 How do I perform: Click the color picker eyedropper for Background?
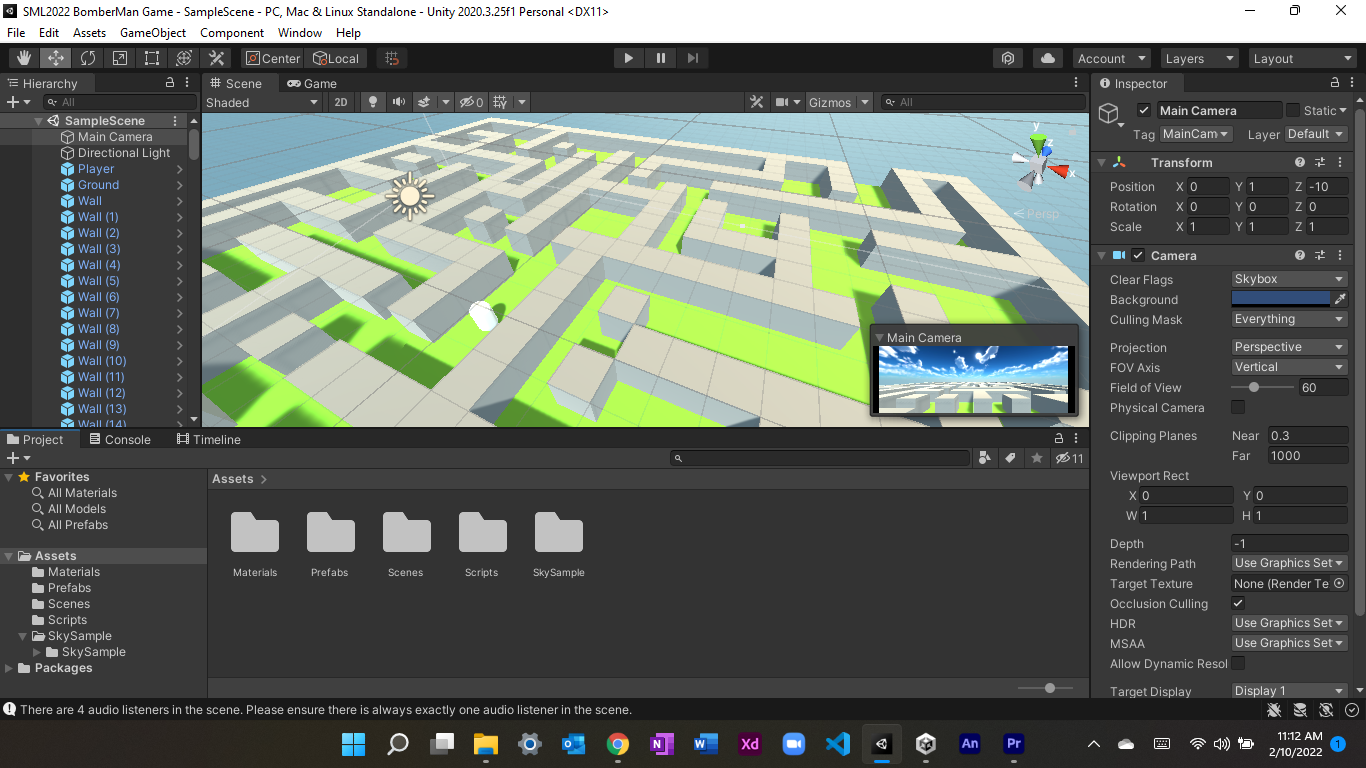pos(1340,299)
